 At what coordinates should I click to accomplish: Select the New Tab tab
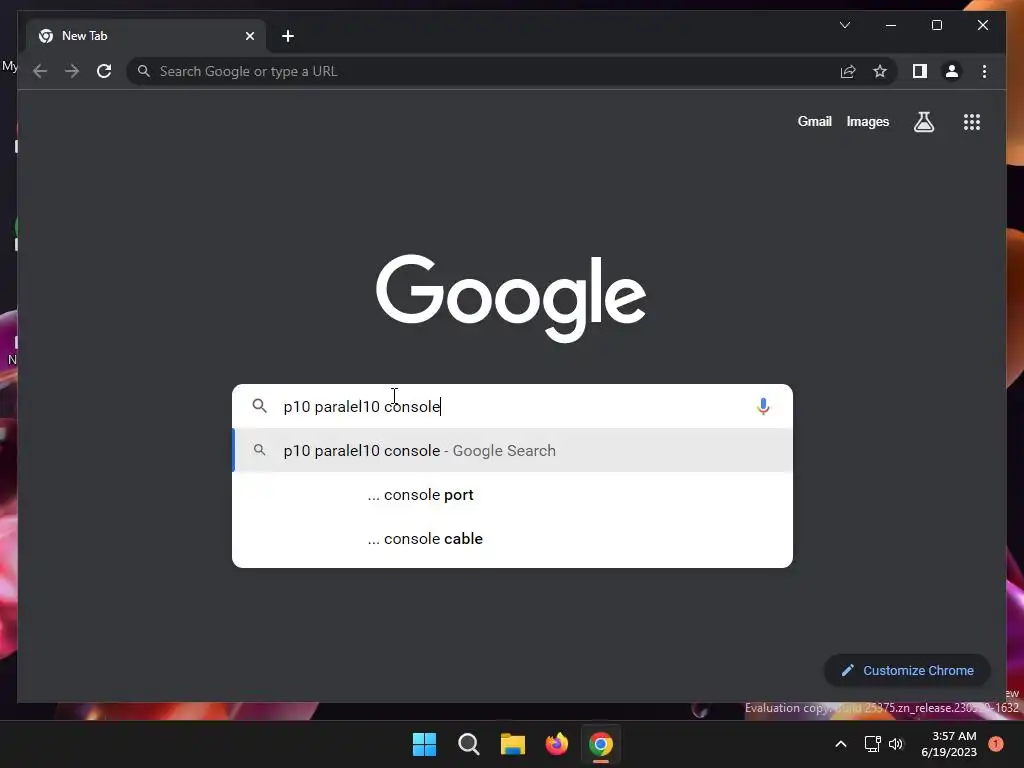(146, 36)
